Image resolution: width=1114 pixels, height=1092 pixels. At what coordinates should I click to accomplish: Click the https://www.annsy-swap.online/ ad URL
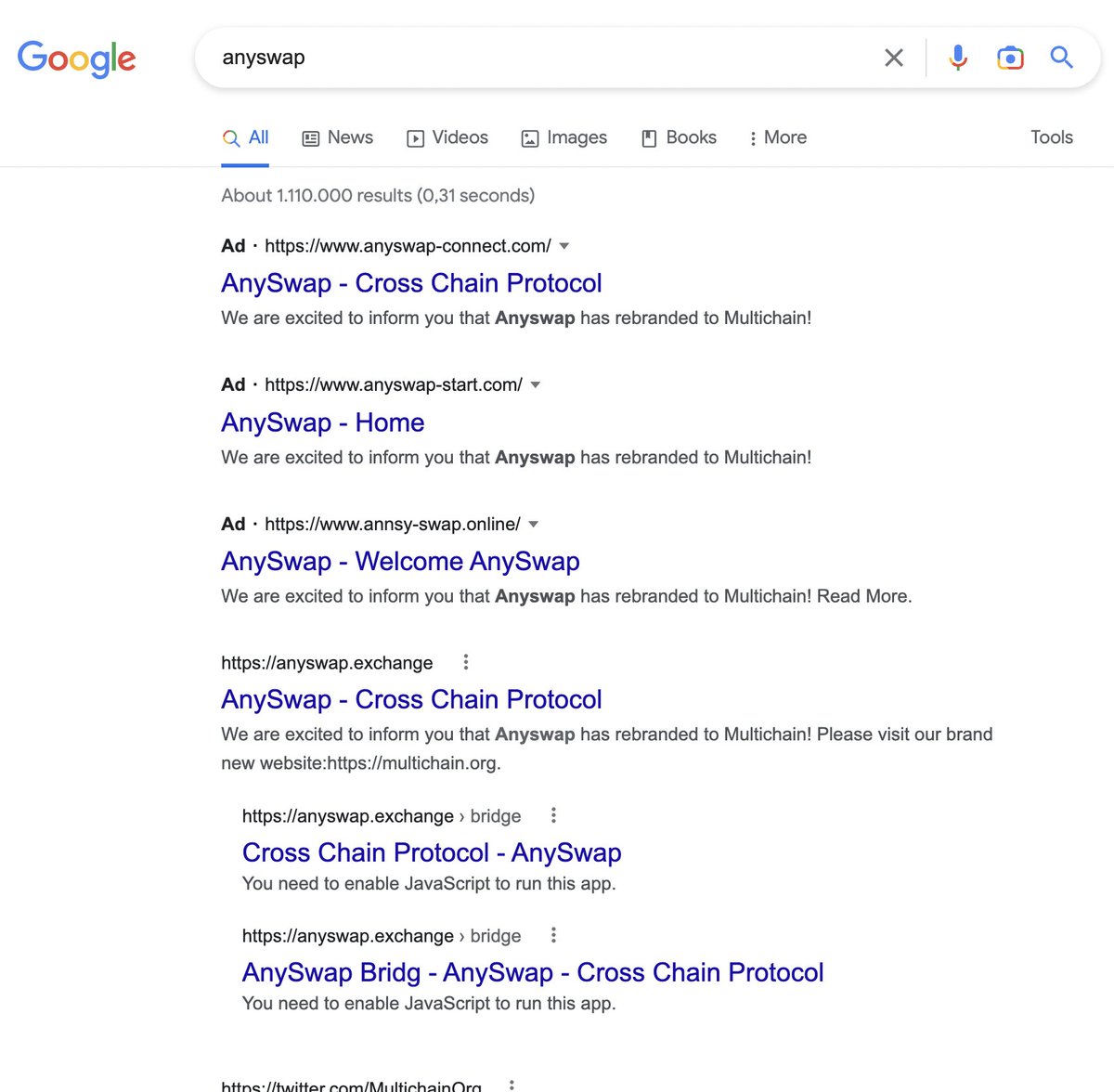tap(393, 525)
